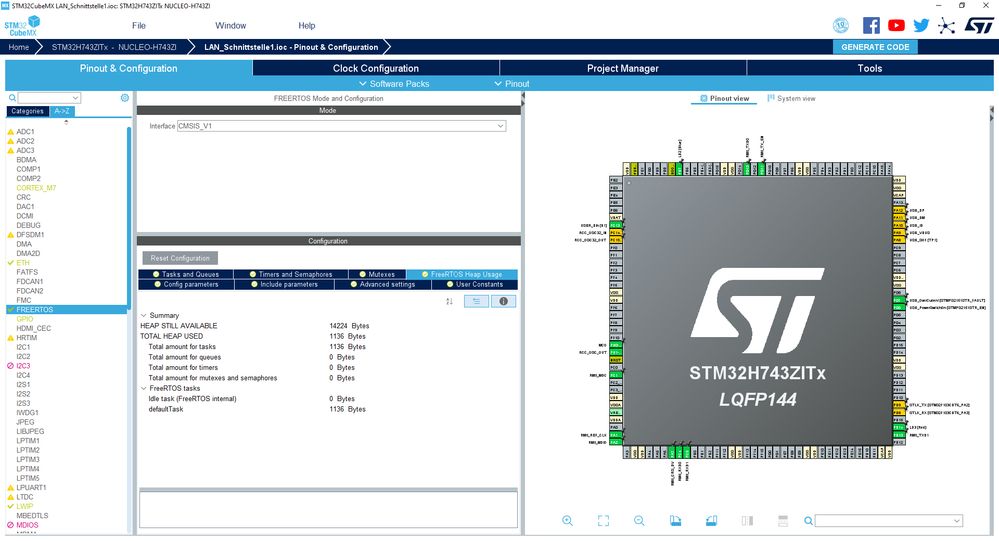The height and width of the screenshot is (541, 999).
Task: Click the horizontal split view icon
Action: click(783, 521)
